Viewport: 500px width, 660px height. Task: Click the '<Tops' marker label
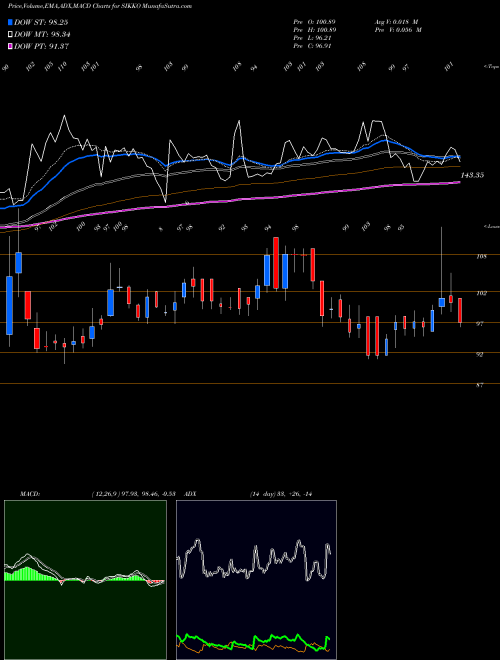(492, 67)
